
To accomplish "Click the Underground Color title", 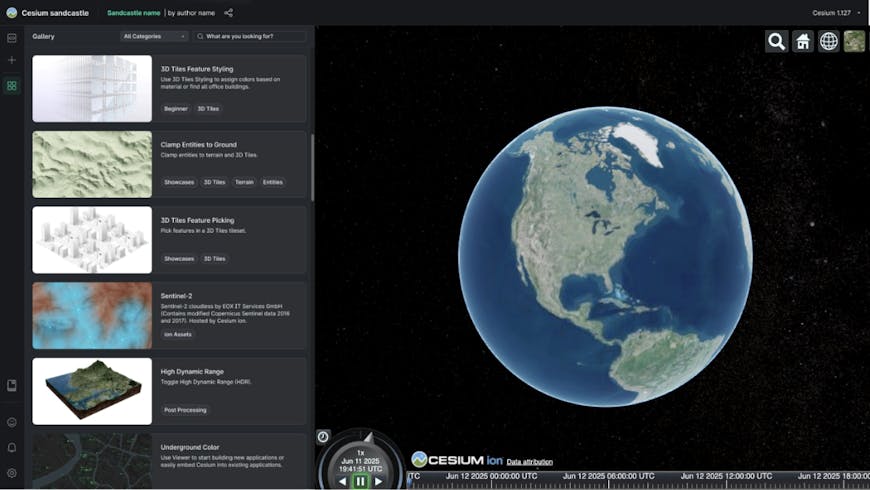I will [190, 447].
